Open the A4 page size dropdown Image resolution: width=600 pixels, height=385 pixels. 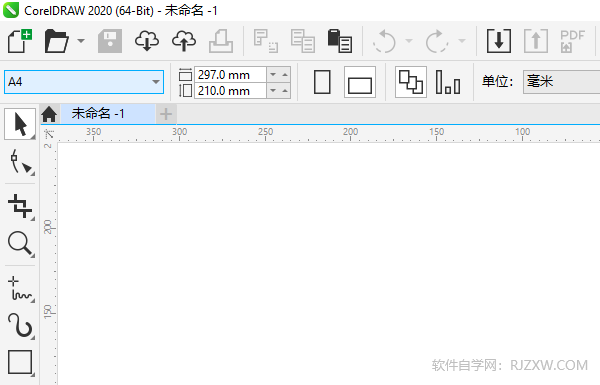[x=155, y=82]
